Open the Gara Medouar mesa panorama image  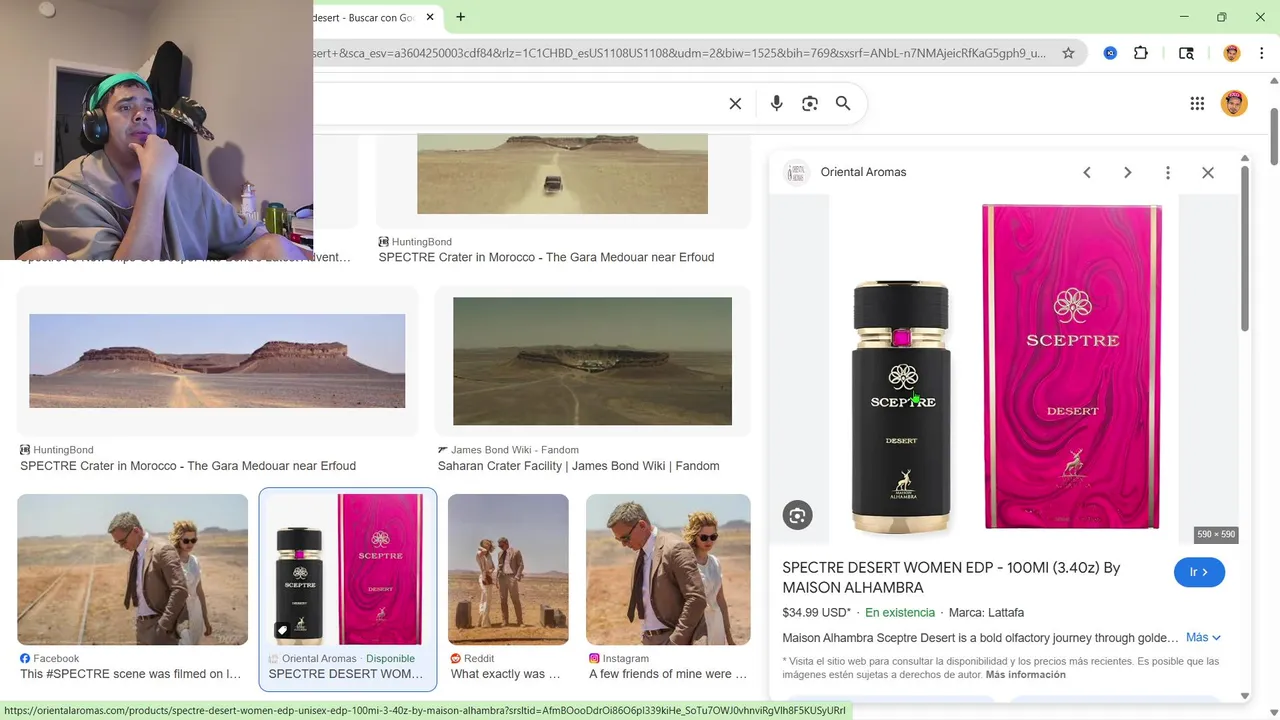(217, 361)
